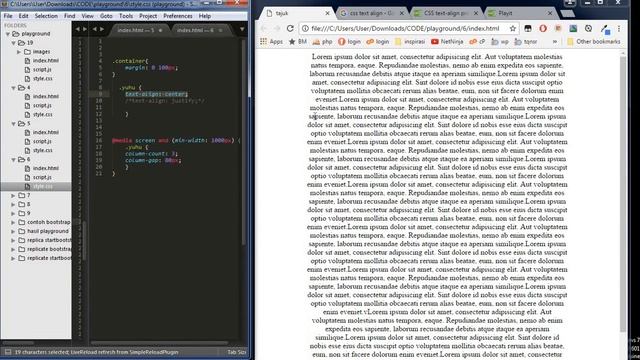Expand folder 7 in sidebar
Viewport: 640px width, 360px height.
click(13, 196)
